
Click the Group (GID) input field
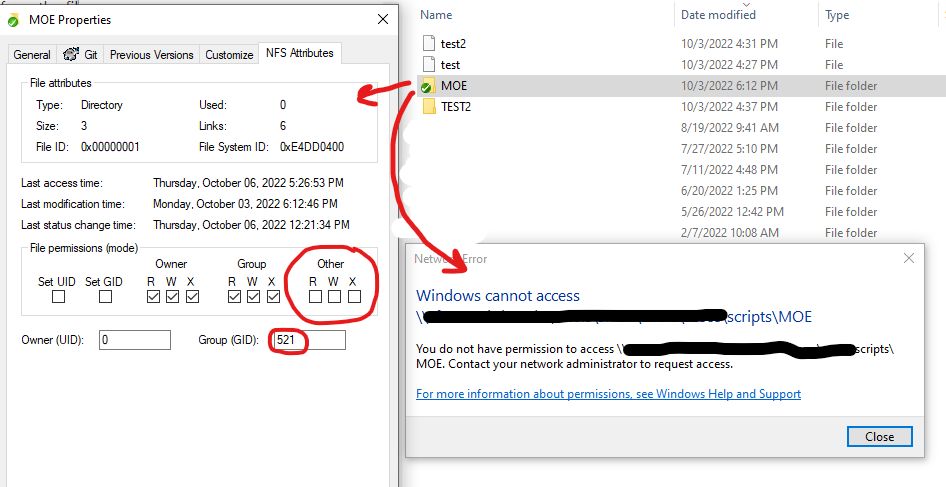(309, 340)
